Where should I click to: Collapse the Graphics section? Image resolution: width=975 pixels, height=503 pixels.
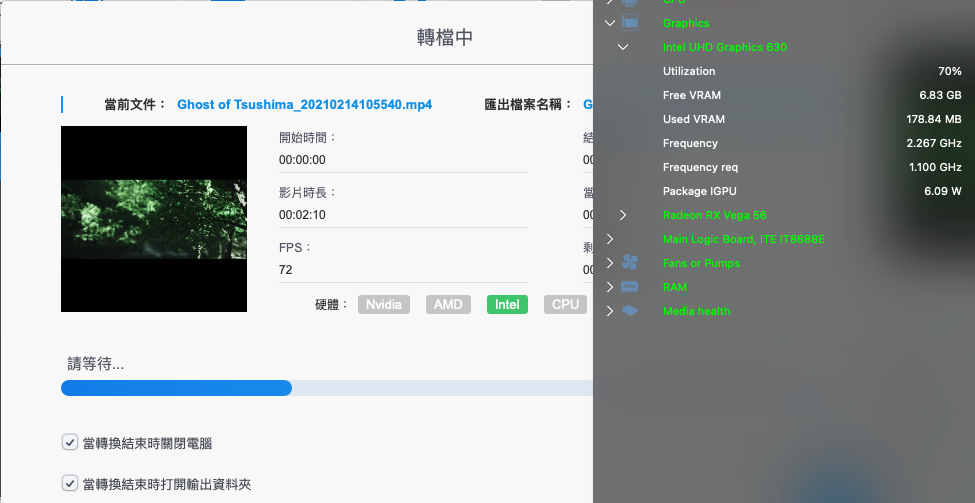610,23
